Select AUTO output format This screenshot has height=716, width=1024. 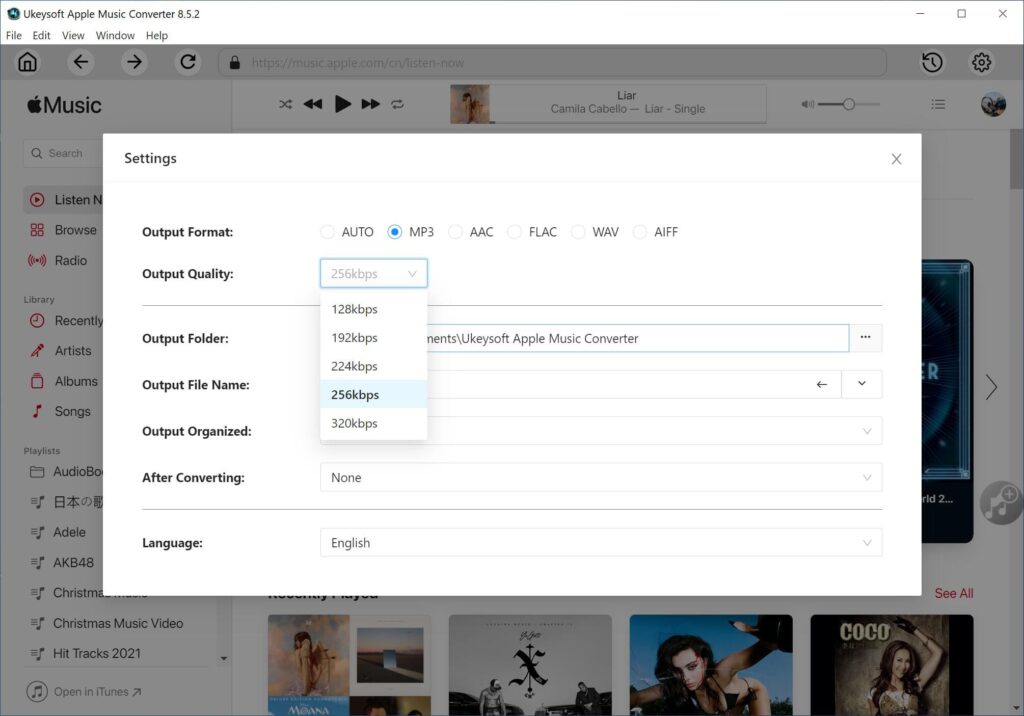click(327, 232)
